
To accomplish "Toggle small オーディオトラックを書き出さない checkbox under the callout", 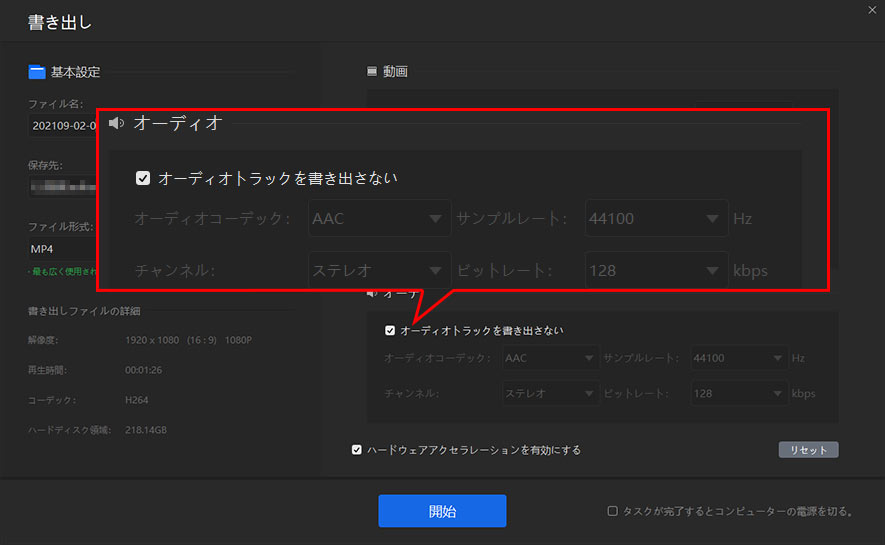I will pyautogui.click(x=390, y=331).
